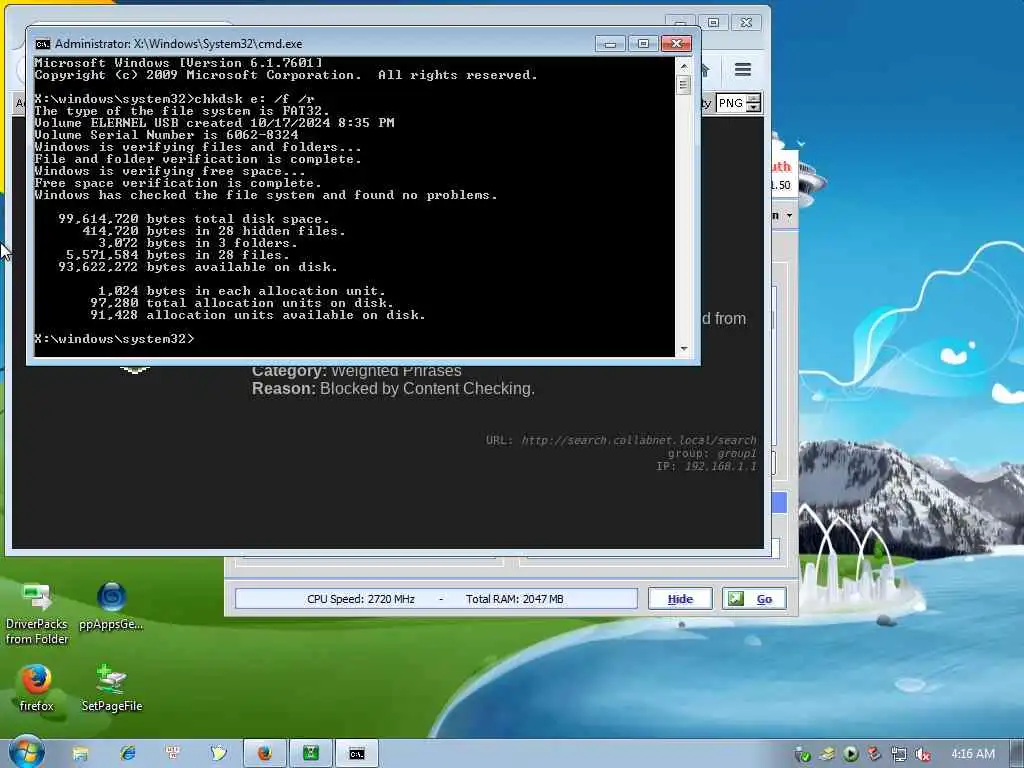Click the cmd scrollbar thumb
The height and width of the screenshot is (768, 1024).
pos(684,85)
